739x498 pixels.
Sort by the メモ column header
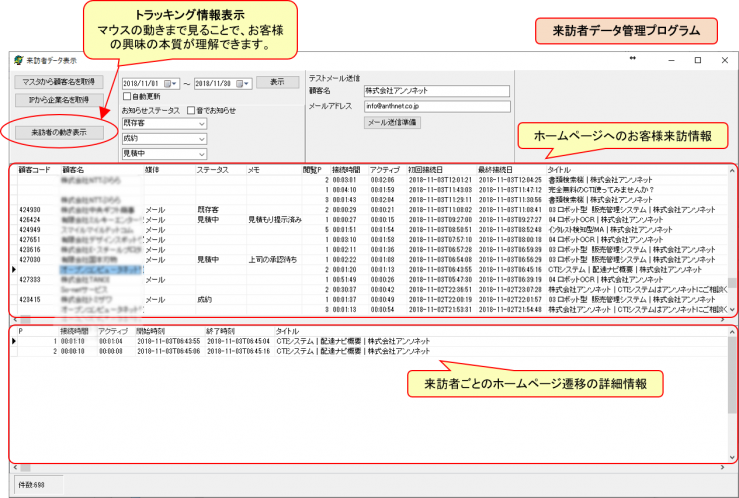[x=254, y=170]
